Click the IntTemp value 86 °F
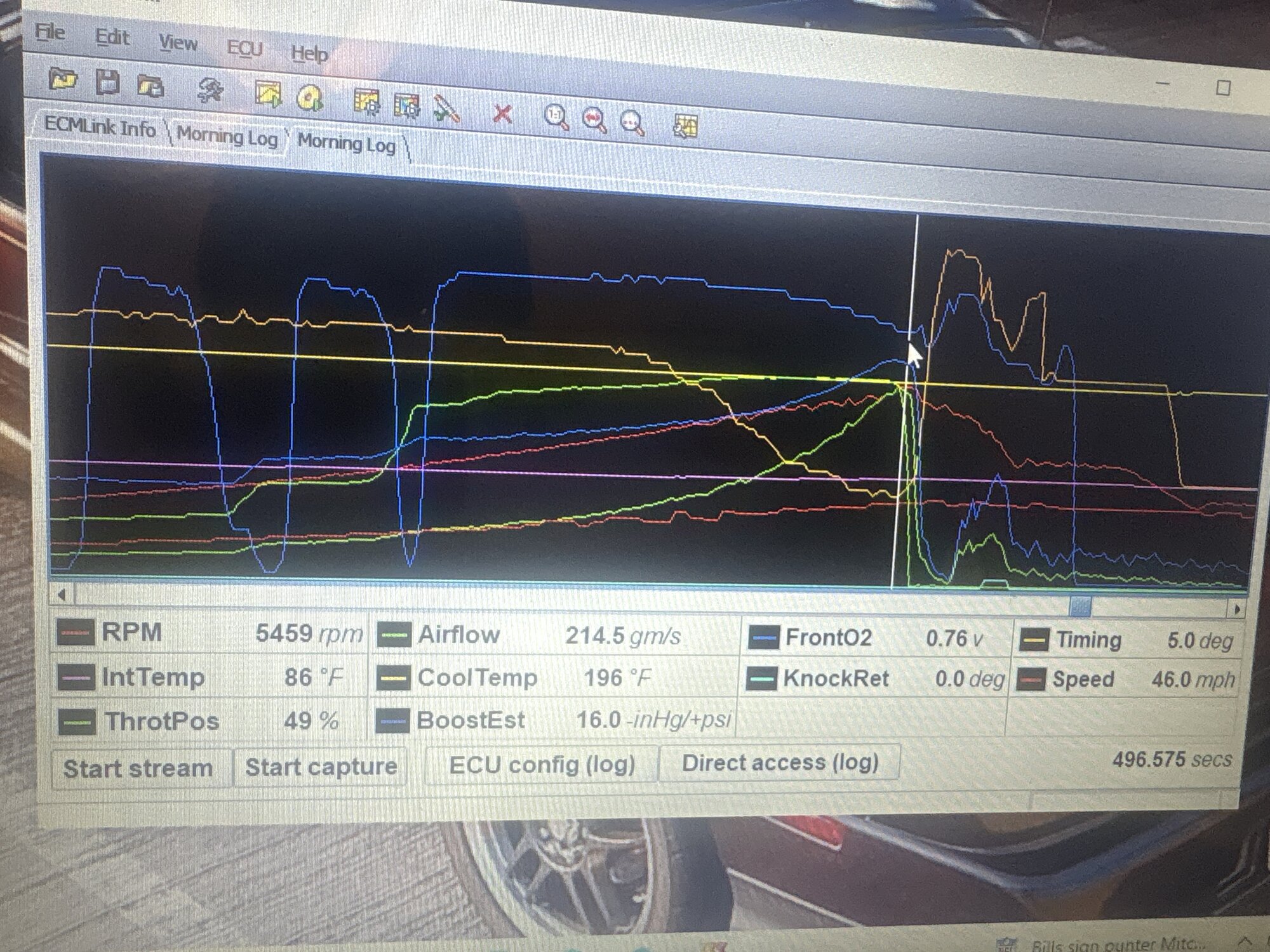This screenshot has width=1270, height=952. tap(313, 677)
